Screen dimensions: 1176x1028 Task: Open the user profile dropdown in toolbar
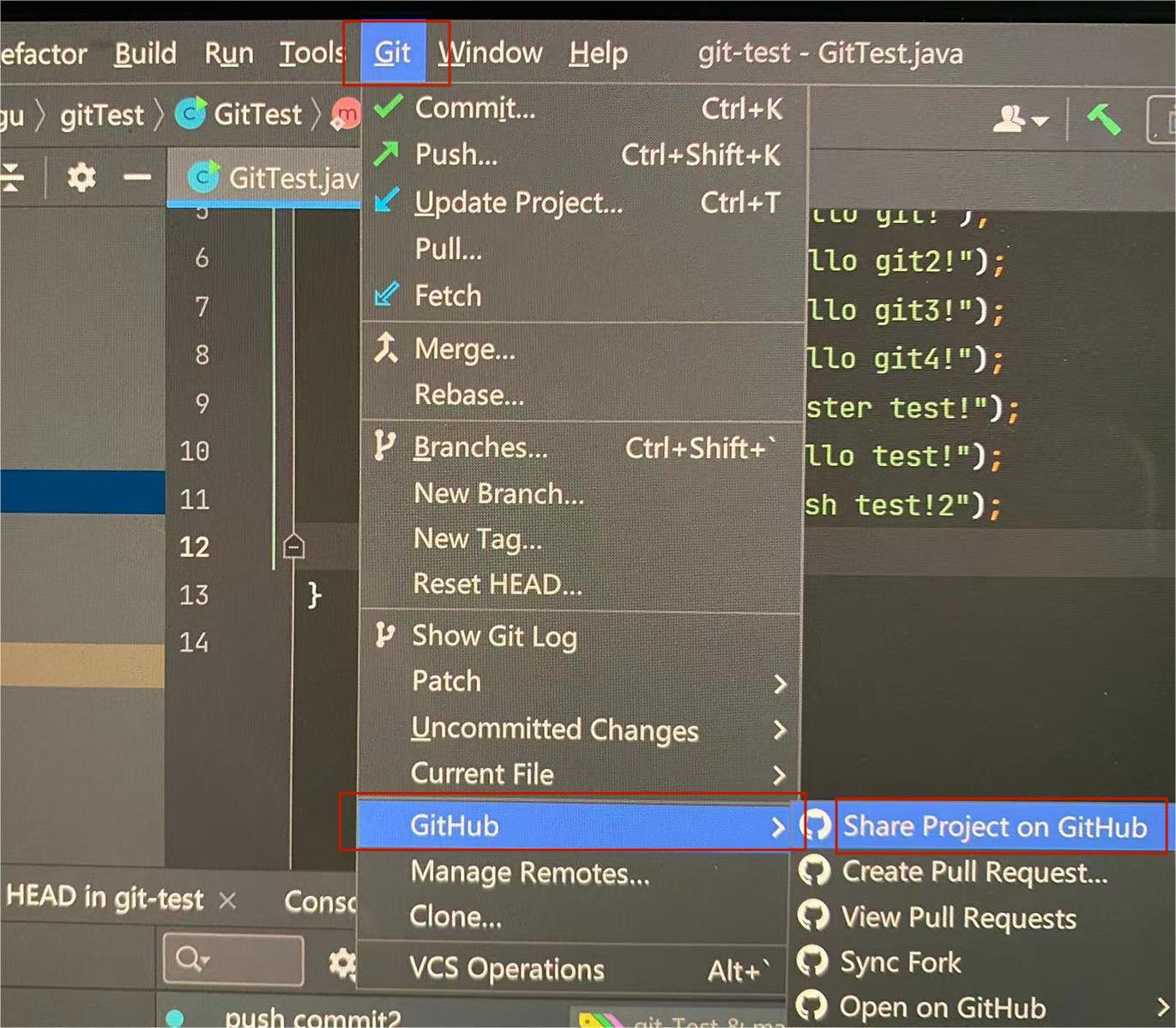(1020, 118)
